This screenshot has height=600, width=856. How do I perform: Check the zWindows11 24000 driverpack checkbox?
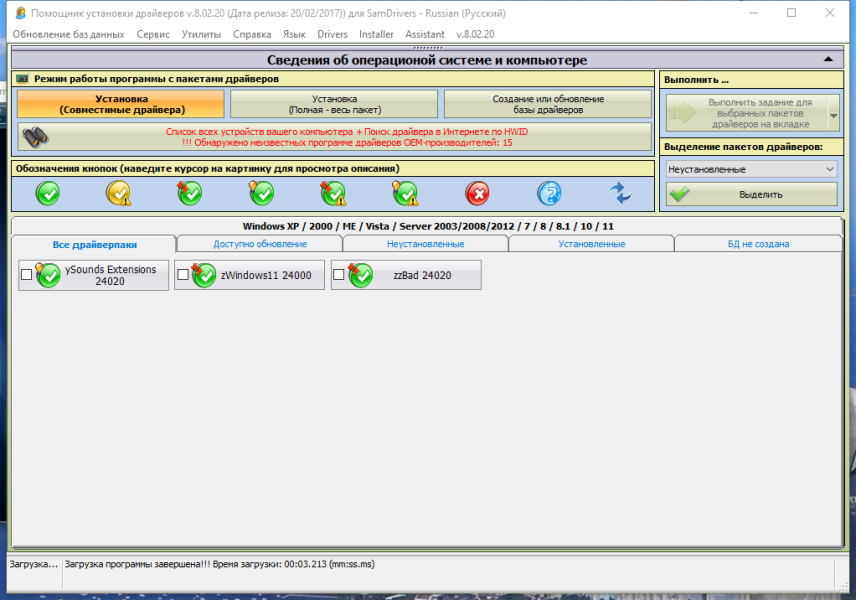point(183,275)
